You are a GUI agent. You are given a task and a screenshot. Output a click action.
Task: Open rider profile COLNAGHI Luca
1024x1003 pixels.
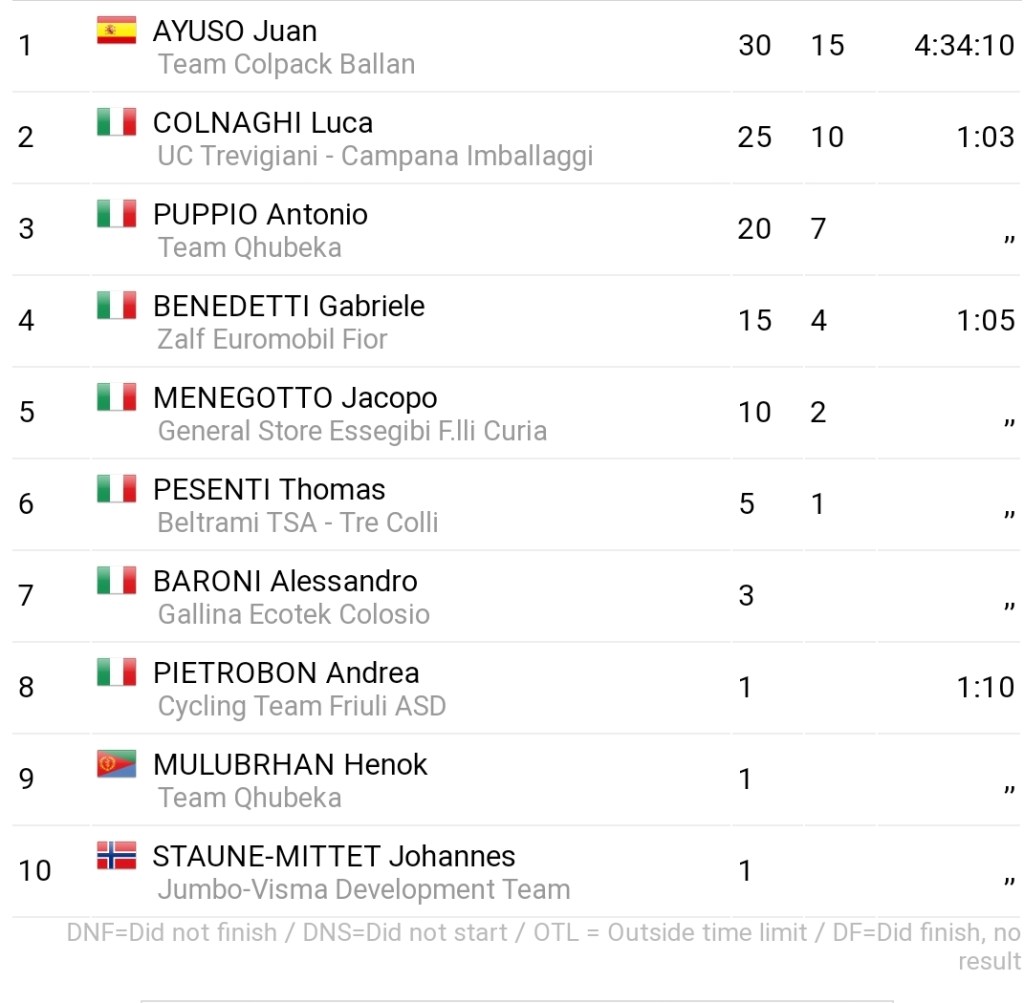[263, 123]
